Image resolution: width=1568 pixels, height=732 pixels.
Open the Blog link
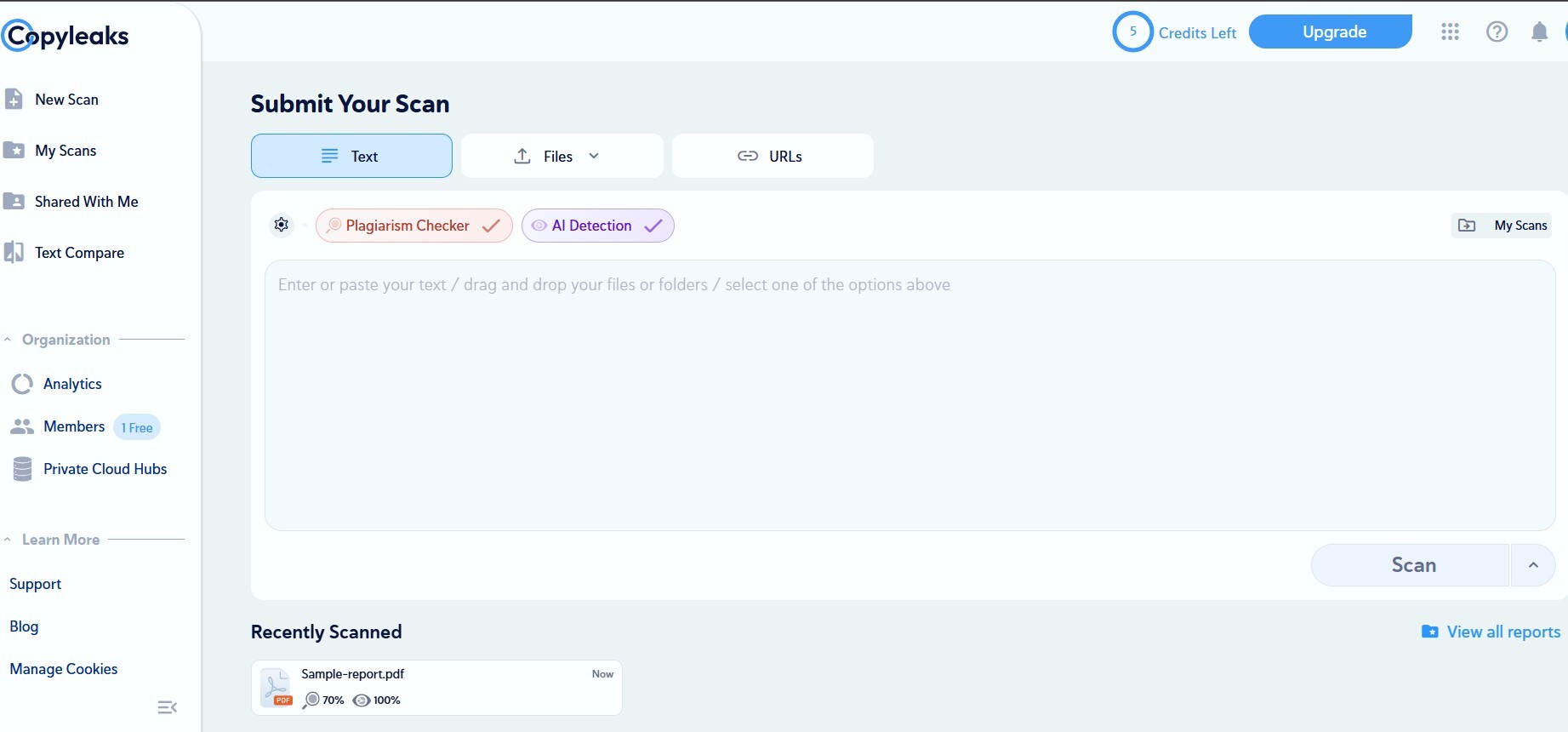tap(24, 626)
